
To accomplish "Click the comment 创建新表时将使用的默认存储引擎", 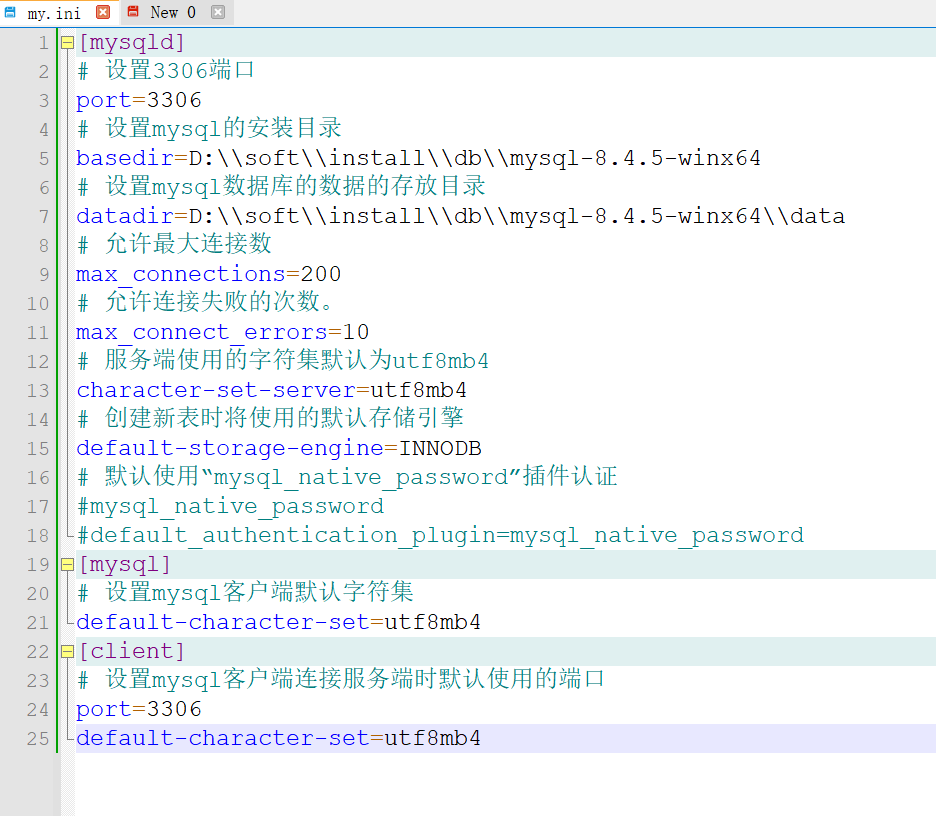I will click(270, 418).
